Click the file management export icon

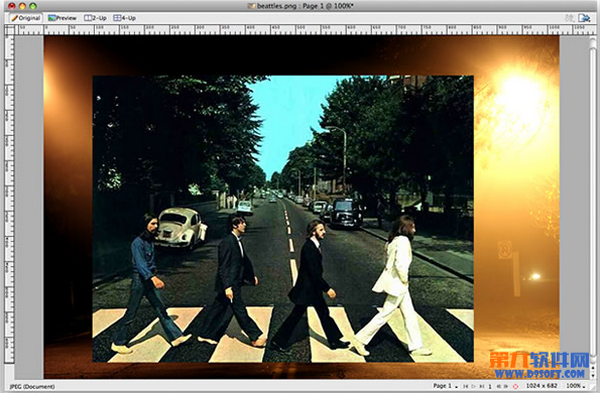584,18
